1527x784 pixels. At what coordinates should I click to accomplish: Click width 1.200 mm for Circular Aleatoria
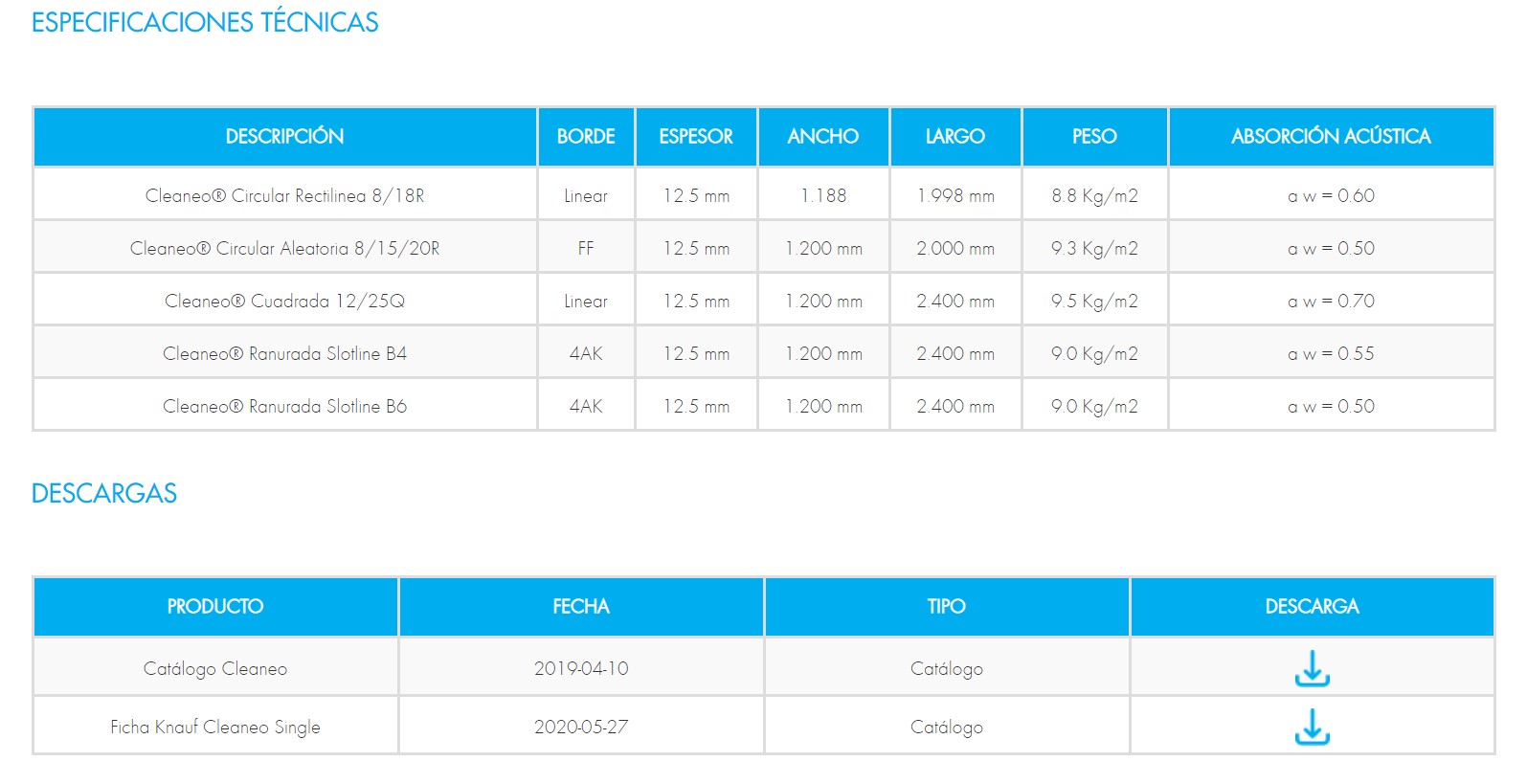[x=823, y=248]
